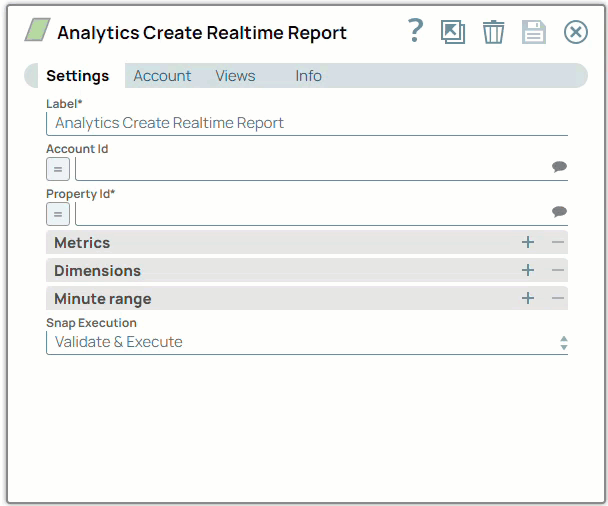Click the export/pop-out window icon
Viewport: 608px width, 506px height.
pos(453,32)
